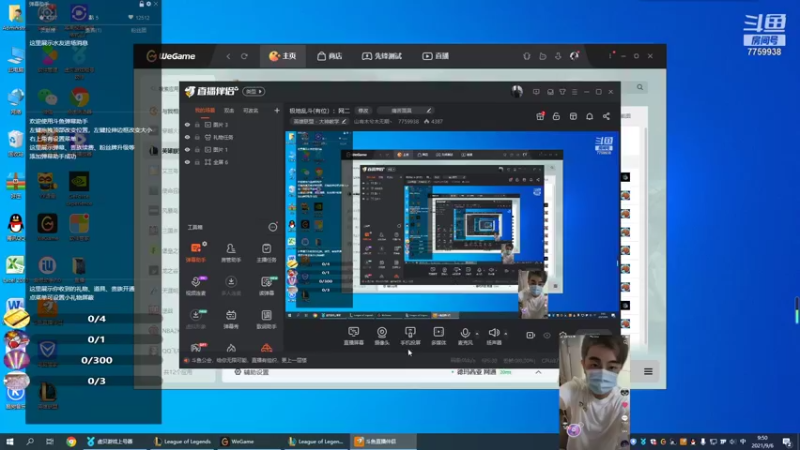
Task: Open the 弹幕秀 tool
Action: click(231, 319)
